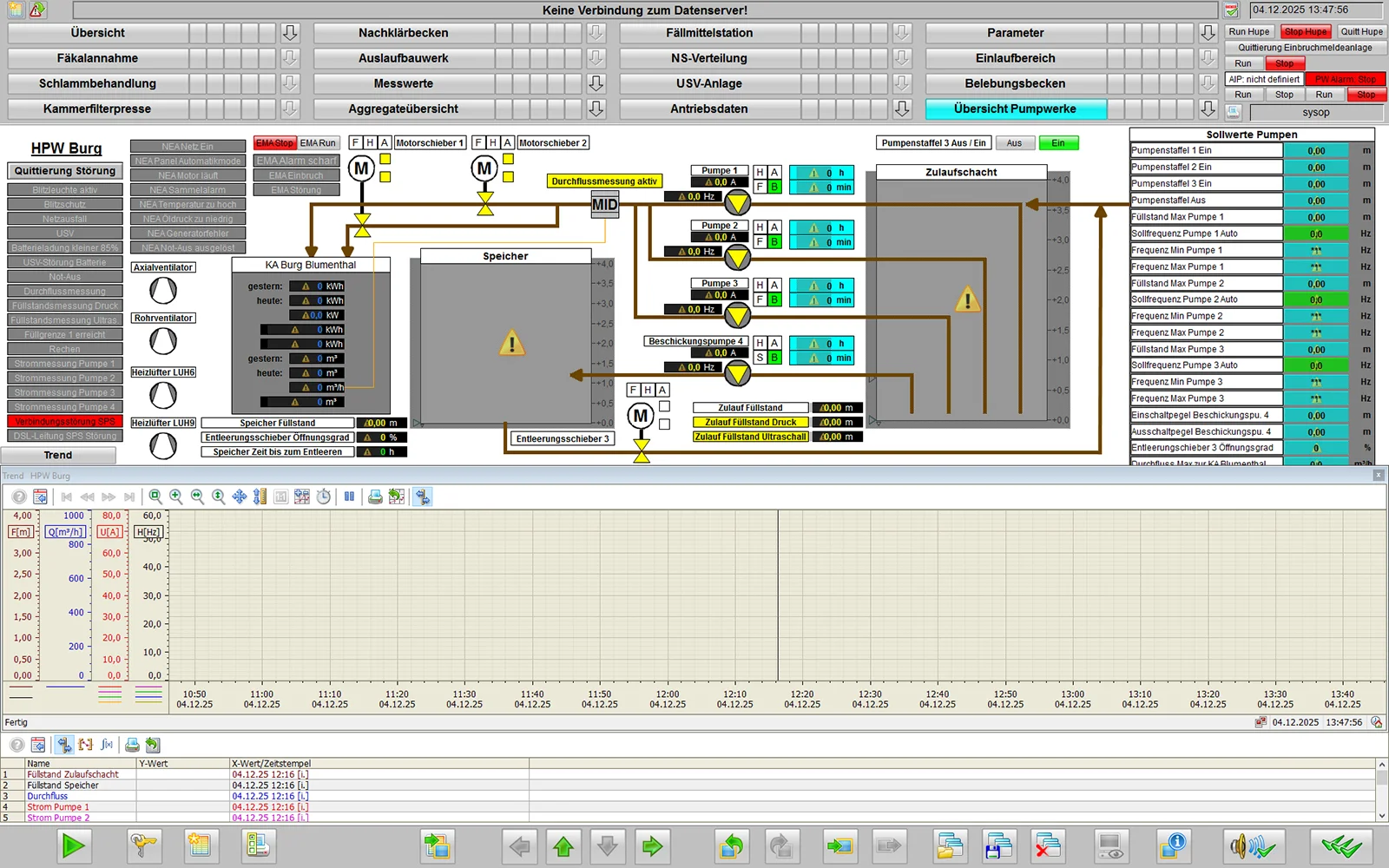Expand the dropdown arrow beside Antriebsdaten

[x=902, y=108]
